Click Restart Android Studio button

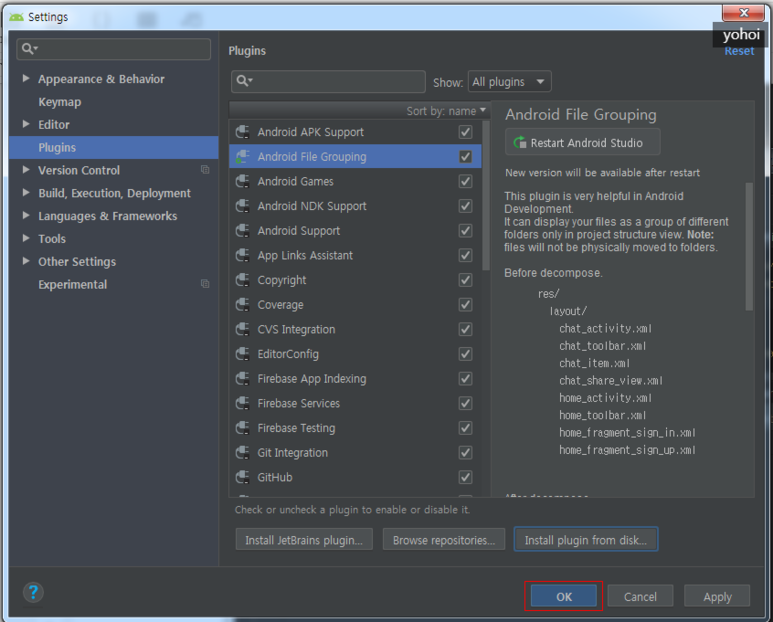583,142
